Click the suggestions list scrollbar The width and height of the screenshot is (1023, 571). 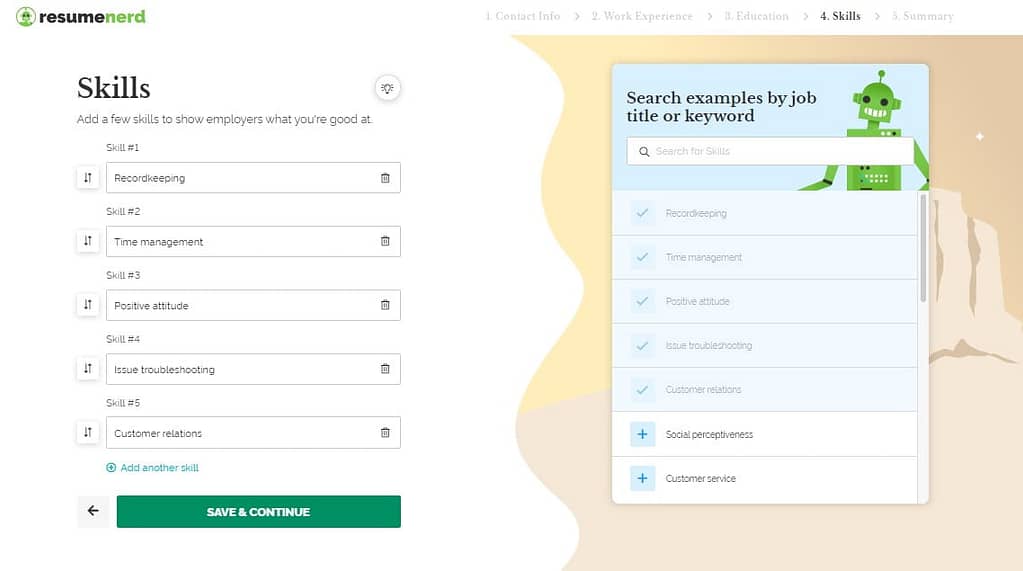click(923, 248)
